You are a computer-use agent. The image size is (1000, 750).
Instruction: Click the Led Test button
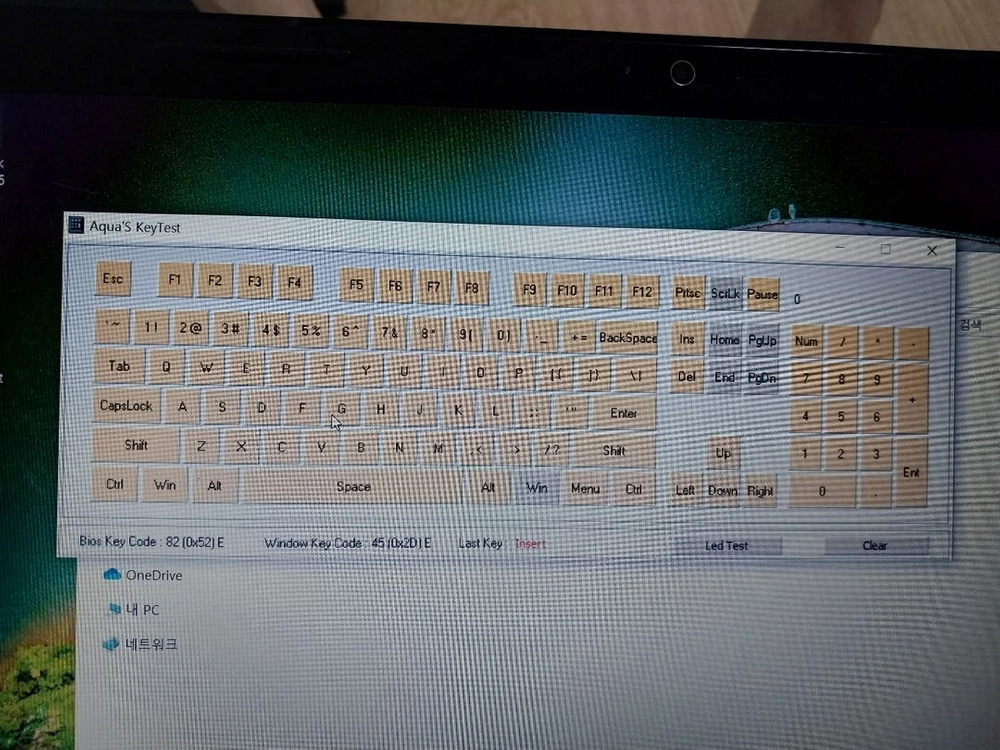coord(728,546)
